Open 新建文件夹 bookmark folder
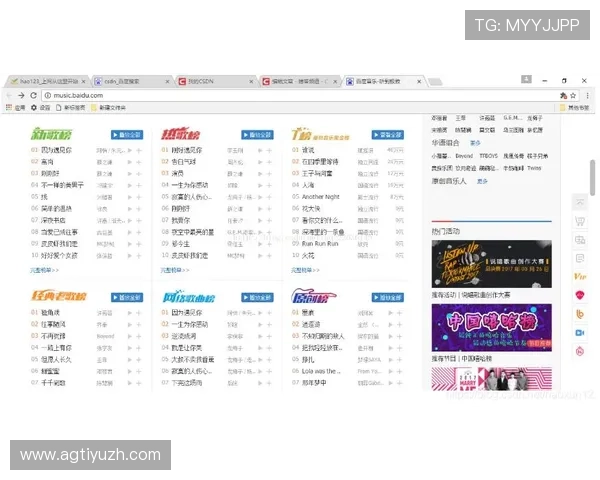600x480 pixels. click(108, 108)
